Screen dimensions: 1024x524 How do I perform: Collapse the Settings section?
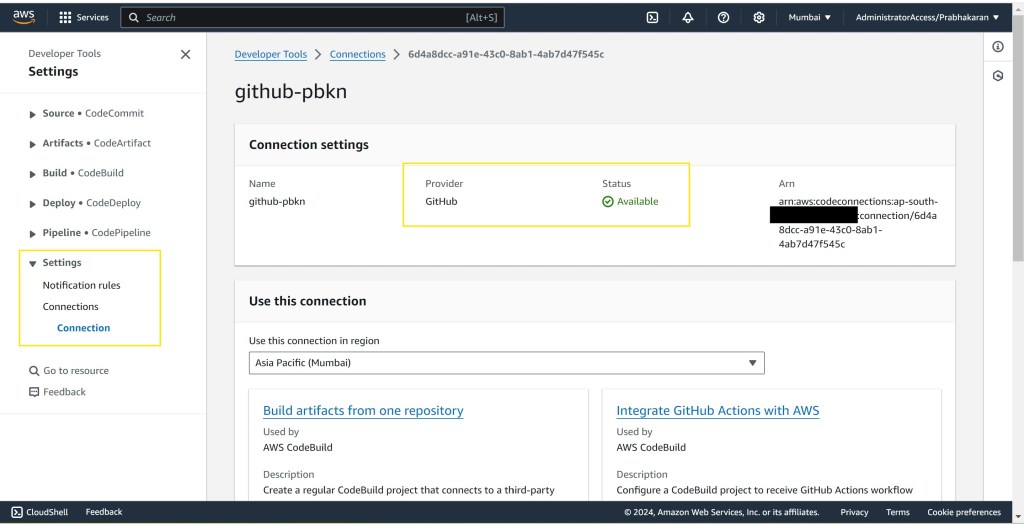[x=34, y=263]
